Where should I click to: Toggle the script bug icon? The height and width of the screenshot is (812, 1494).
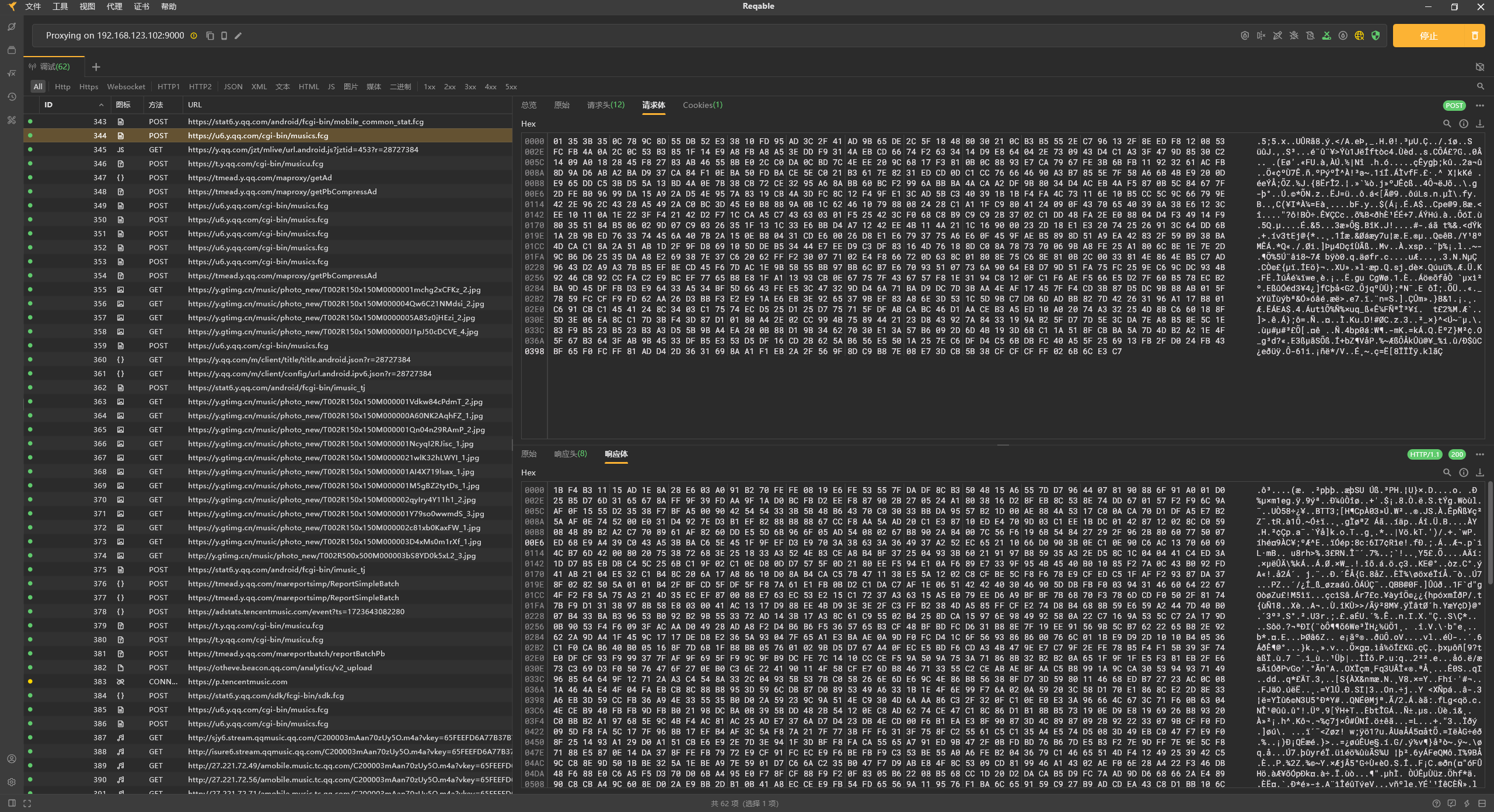point(1294,36)
